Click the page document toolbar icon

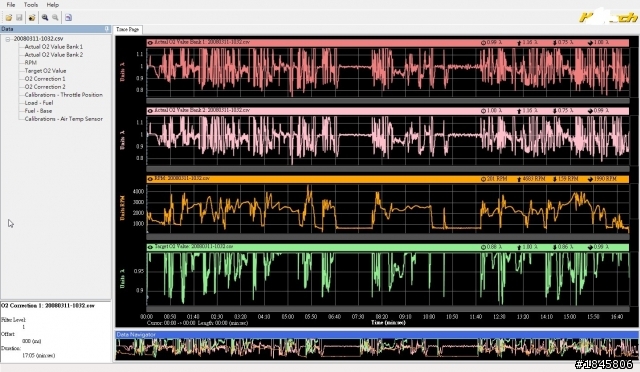pos(68,18)
